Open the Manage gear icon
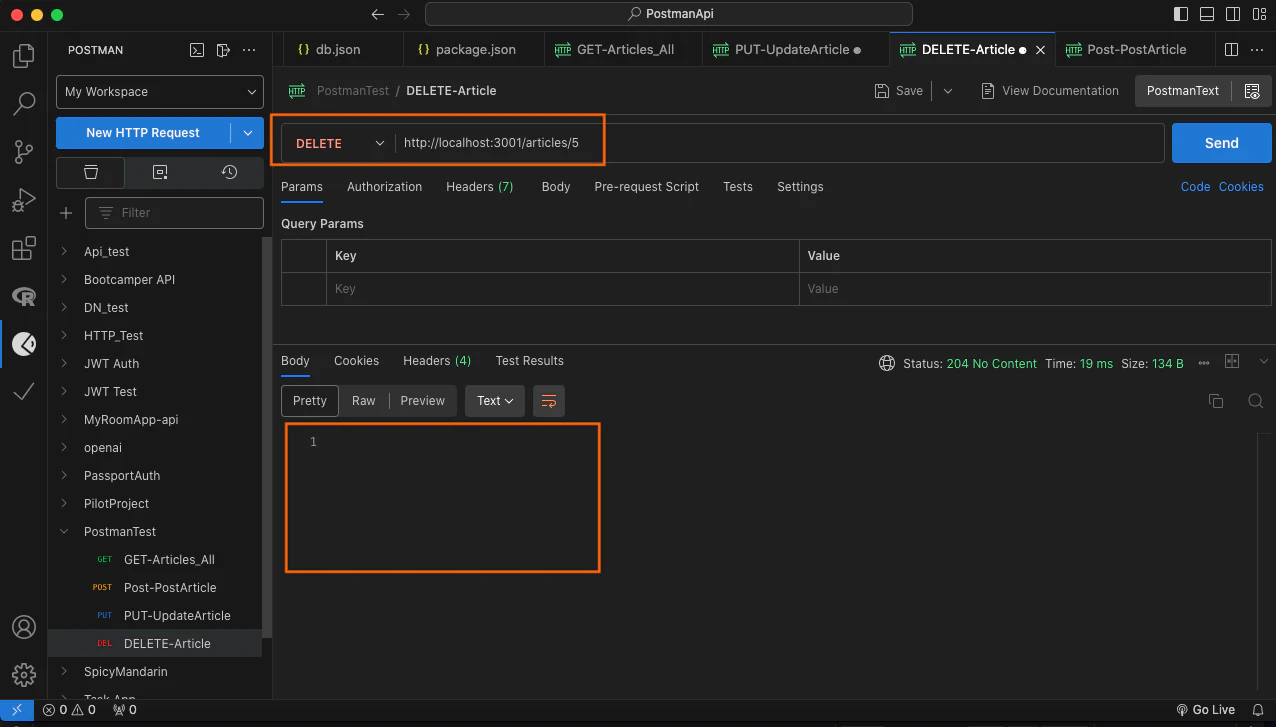 click(x=23, y=675)
